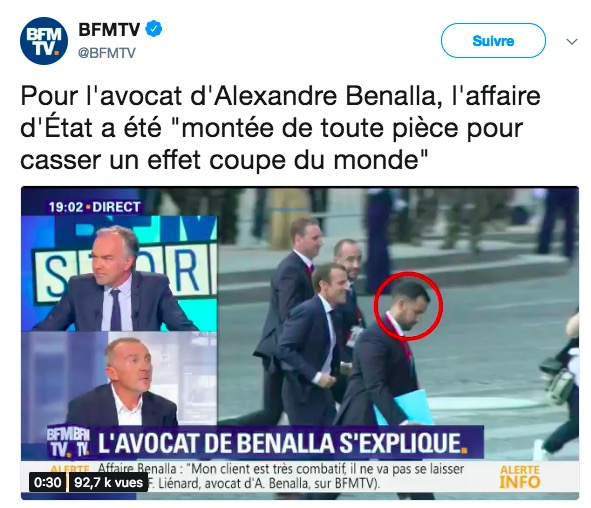This screenshot has height=508, width=591.
Task: Click the 0:30 video duration badge
Action: coord(47,482)
